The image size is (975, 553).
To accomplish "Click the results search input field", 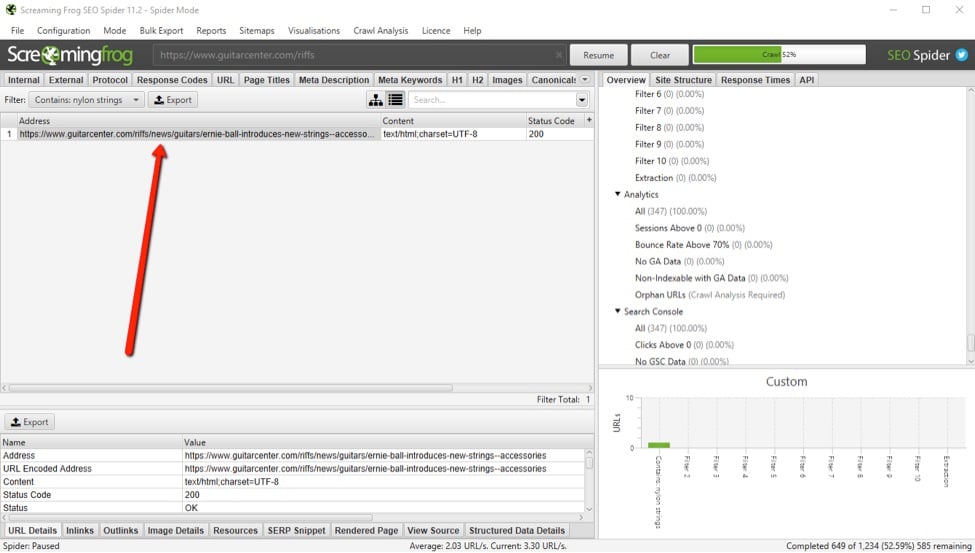I will pos(492,100).
